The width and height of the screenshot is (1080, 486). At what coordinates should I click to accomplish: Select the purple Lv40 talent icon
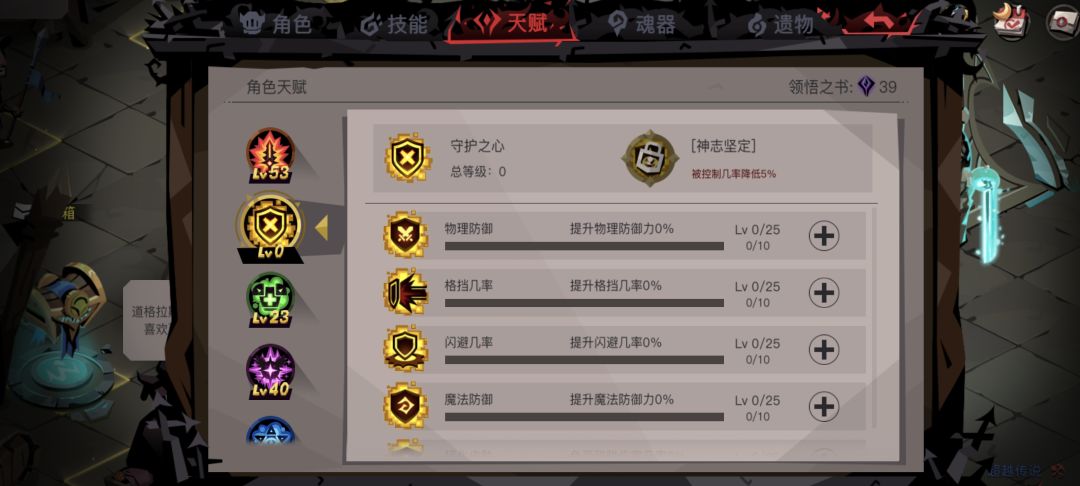[x=271, y=372]
